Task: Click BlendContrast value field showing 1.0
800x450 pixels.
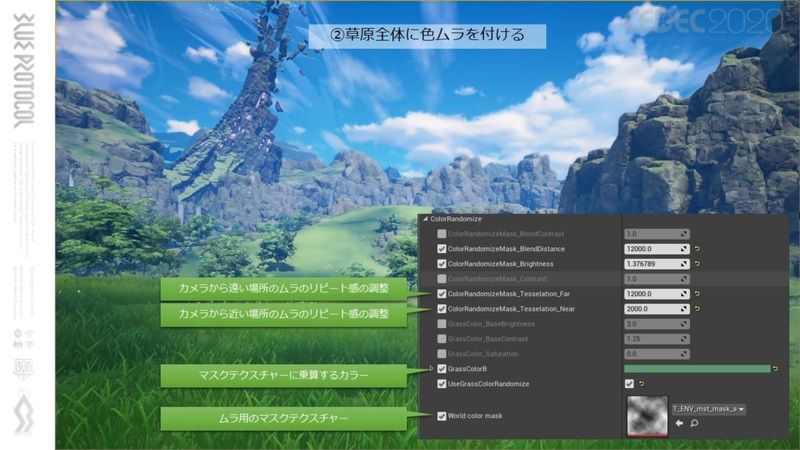Action: [657, 234]
